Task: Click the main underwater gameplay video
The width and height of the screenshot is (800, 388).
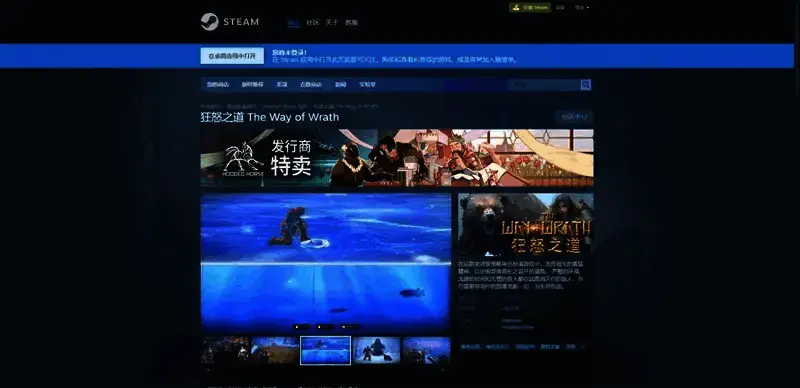Action: (326, 262)
